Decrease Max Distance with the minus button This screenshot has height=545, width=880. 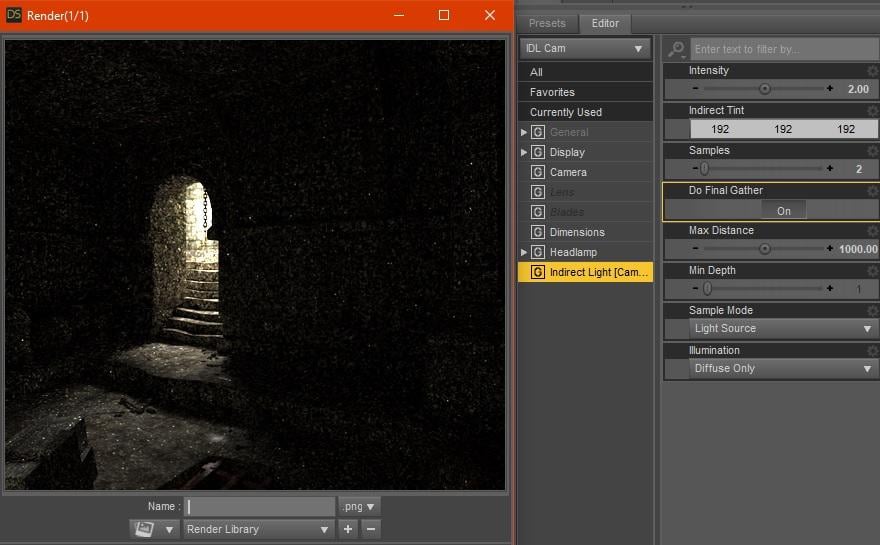click(695, 248)
